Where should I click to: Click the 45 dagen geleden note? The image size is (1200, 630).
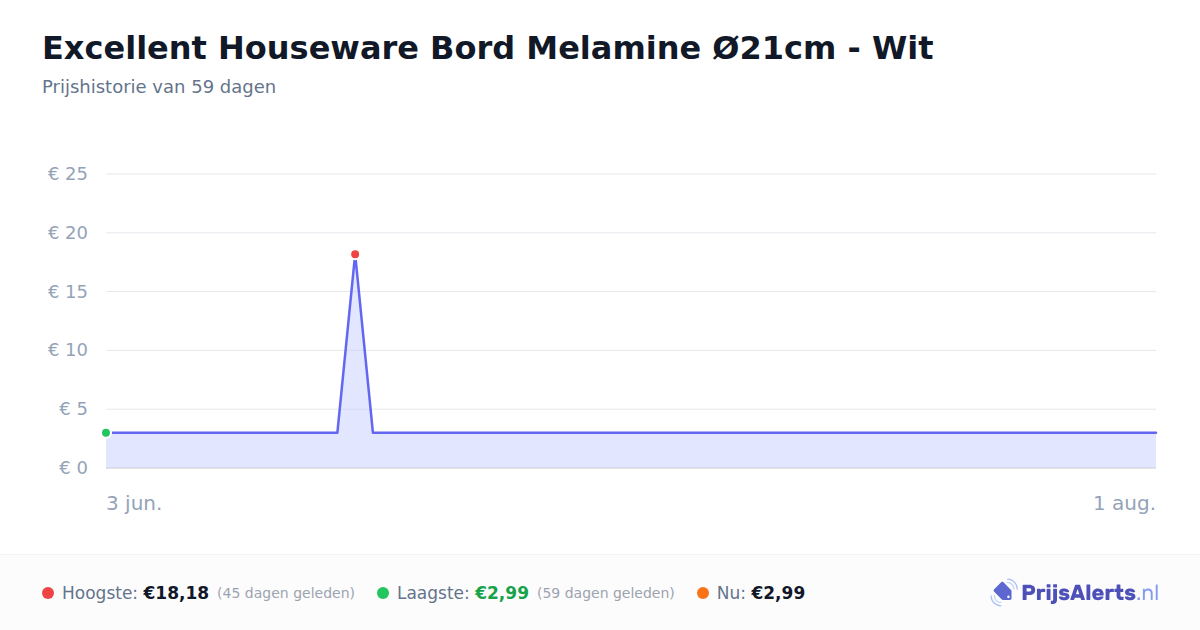pos(286,593)
